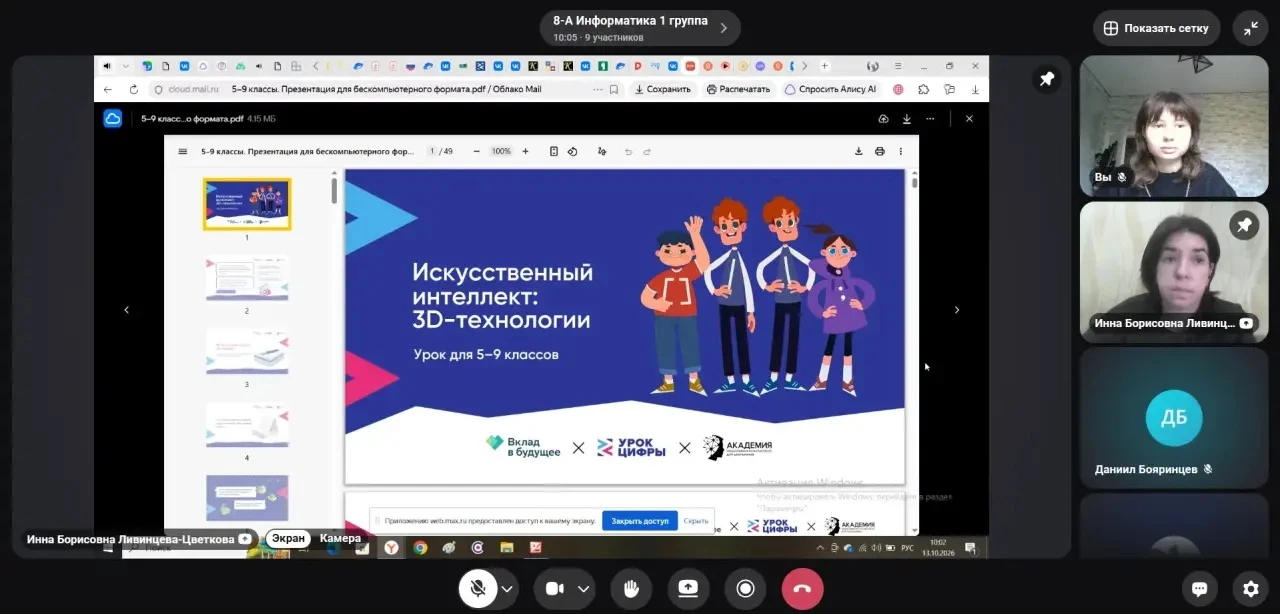Click the 'Скрыть' link in the sharing banner
Viewport: 1280px width, 614px height.
696,521
